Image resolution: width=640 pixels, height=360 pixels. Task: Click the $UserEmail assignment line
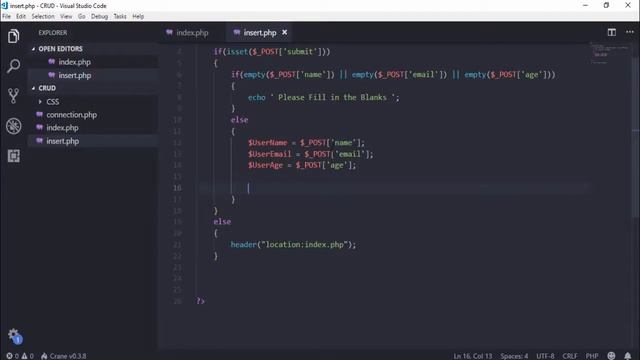[310, 154]
